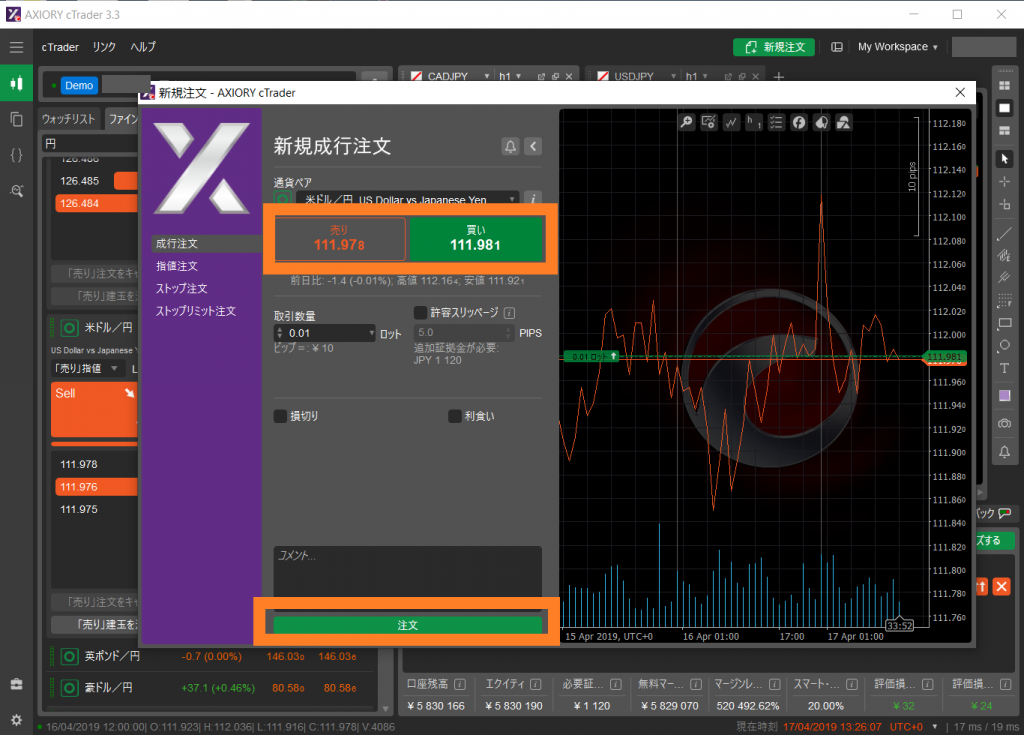Open the indicators checklist icon
The width and height of the screenshot is (1024, 735).
[776, 122]
